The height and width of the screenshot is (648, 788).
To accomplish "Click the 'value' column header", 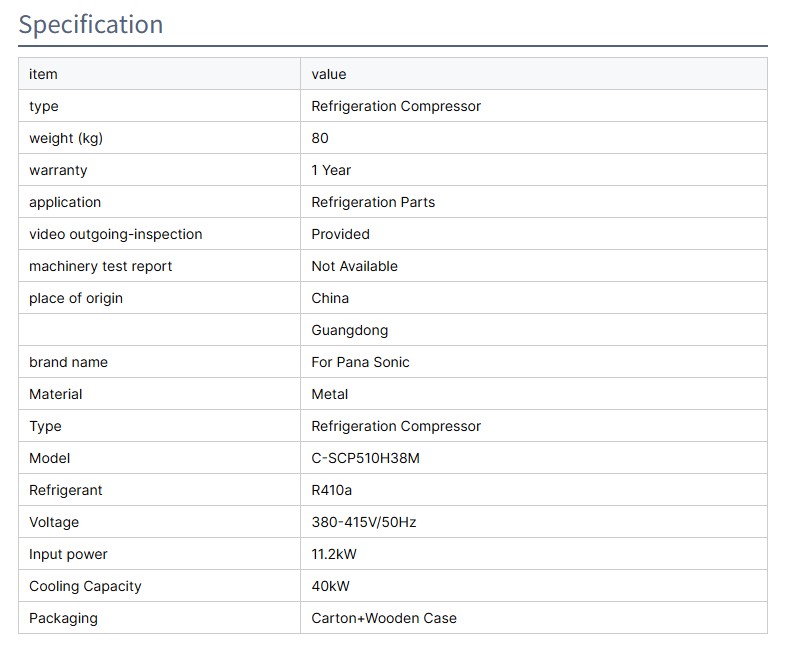I will [328, 74].
